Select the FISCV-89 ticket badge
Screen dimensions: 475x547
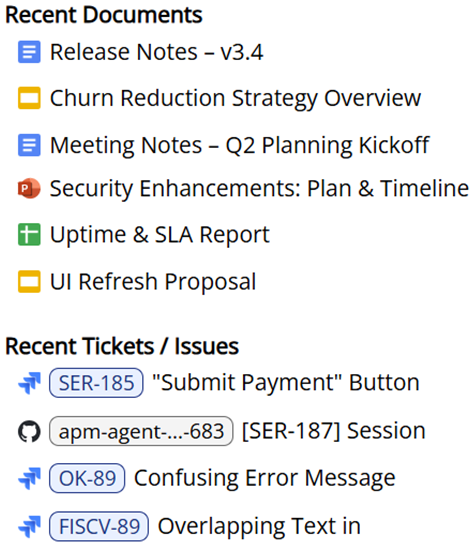(99, 526)
